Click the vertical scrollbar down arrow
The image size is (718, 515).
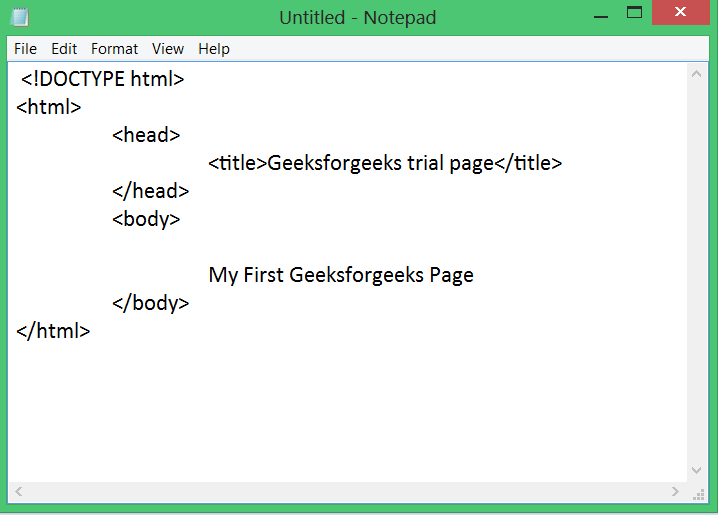click(696, 470)
